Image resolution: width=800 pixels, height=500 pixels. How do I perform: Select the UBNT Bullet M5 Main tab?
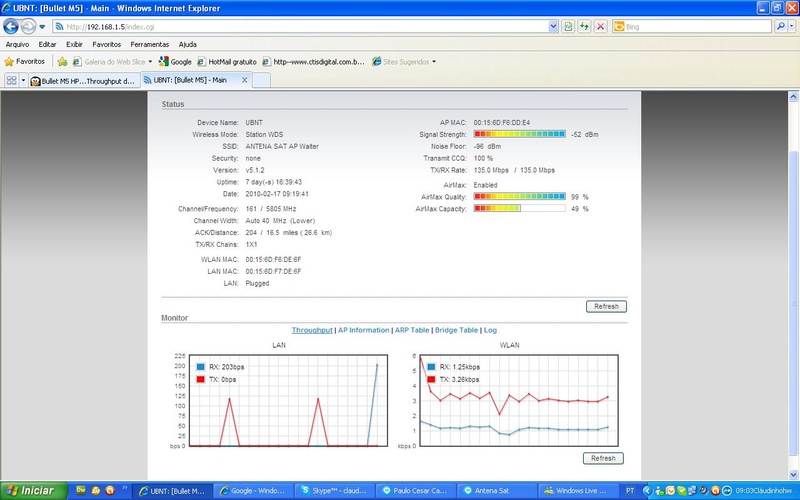click(190, 80)
